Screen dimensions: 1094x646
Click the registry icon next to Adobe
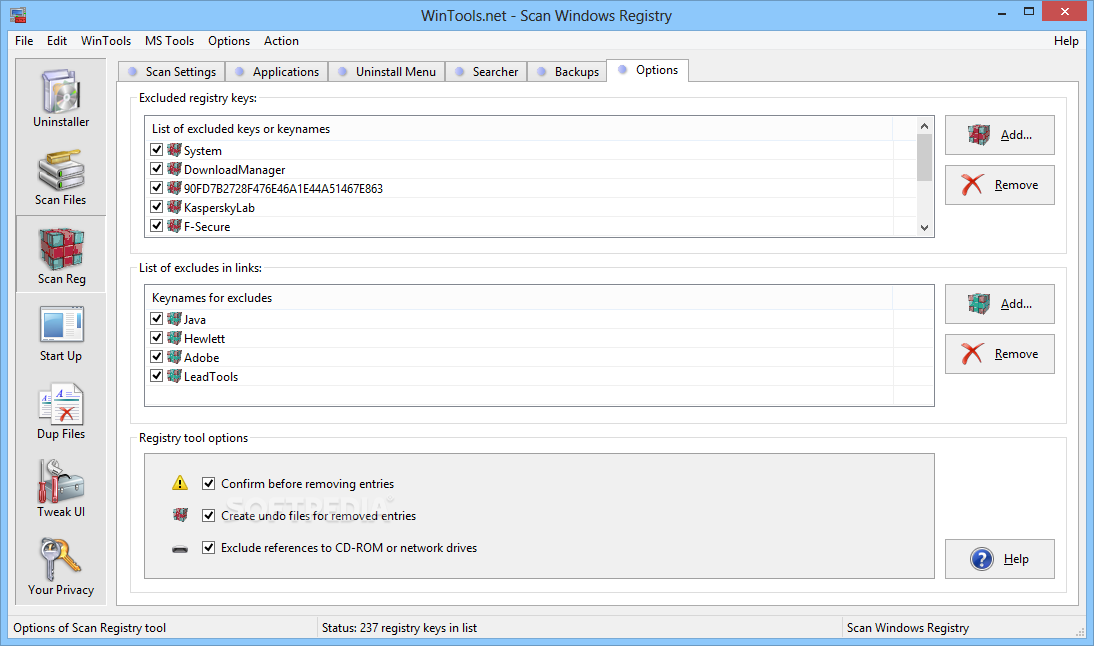pyautogui.click(x=174, y=357)
